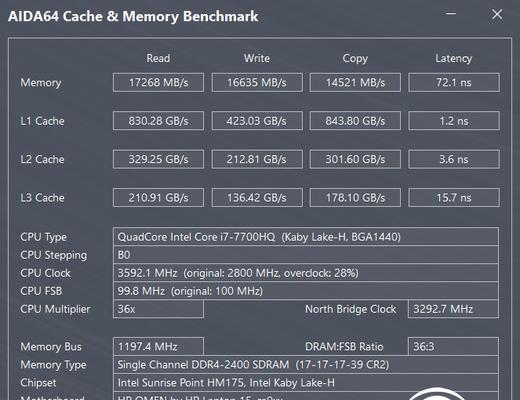Select the L2 Cache Latency 3.6 ns box
This screenshot has height=400, width=520.
click(x=454, y=159)
